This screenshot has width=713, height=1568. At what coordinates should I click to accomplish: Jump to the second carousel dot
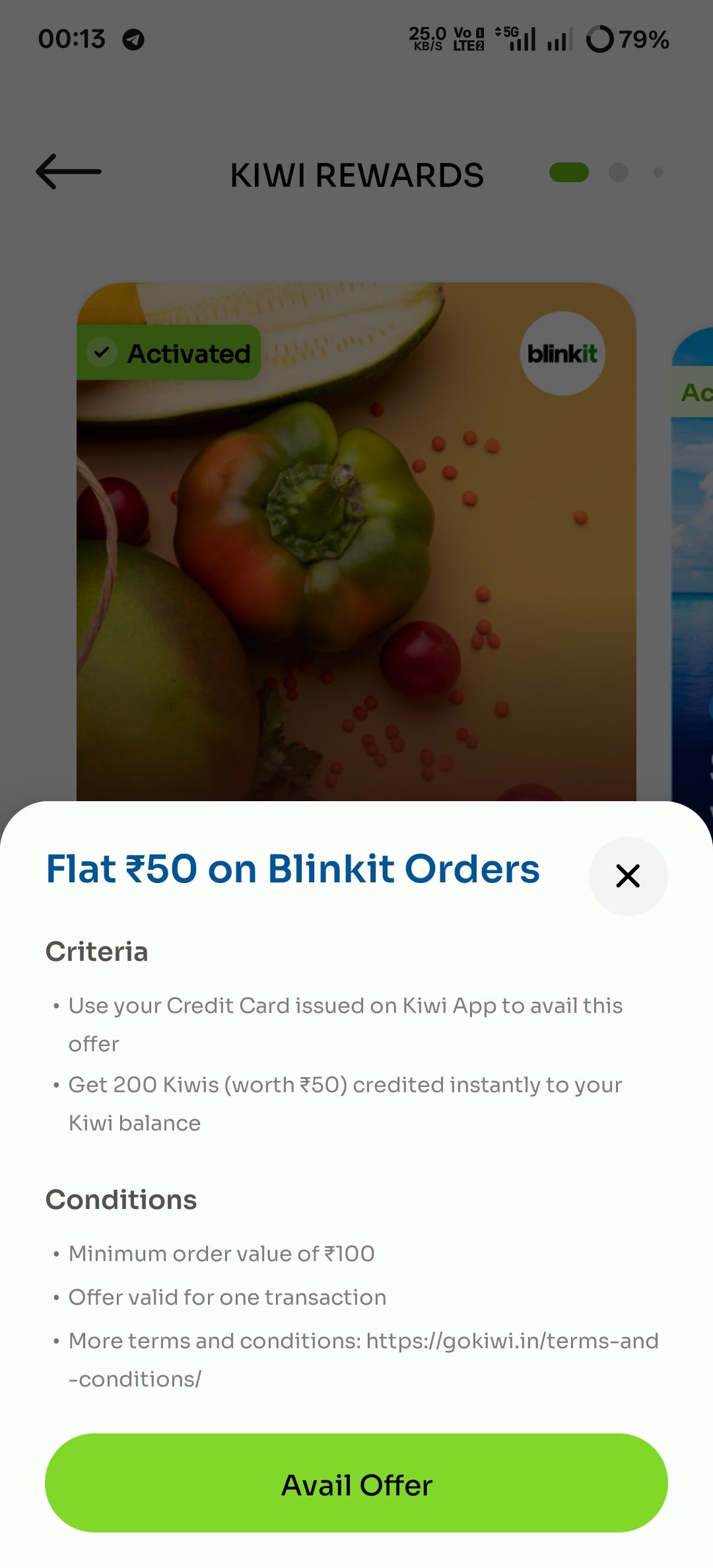619,172
